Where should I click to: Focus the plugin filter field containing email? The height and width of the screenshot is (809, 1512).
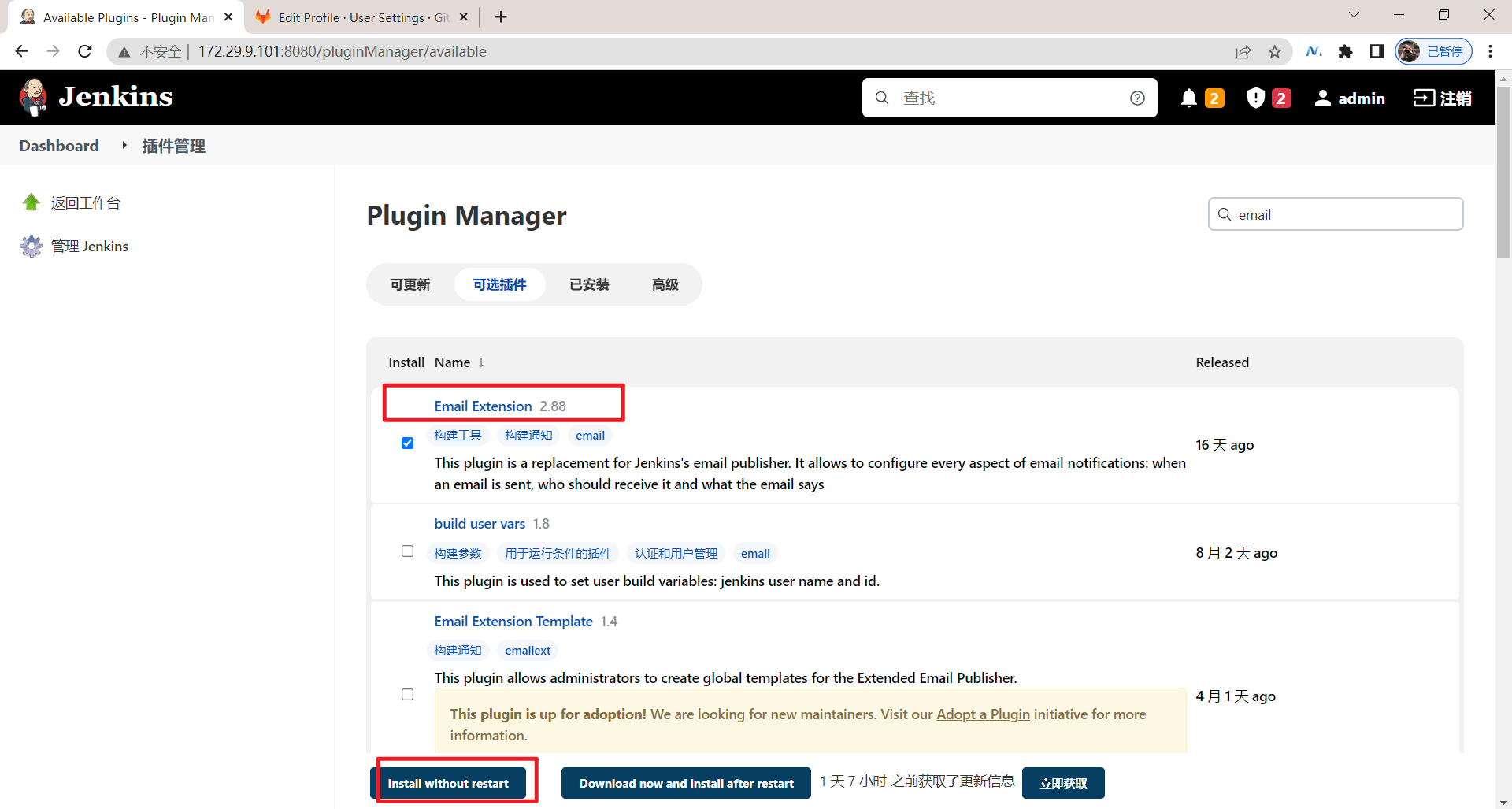point(1336,214)
